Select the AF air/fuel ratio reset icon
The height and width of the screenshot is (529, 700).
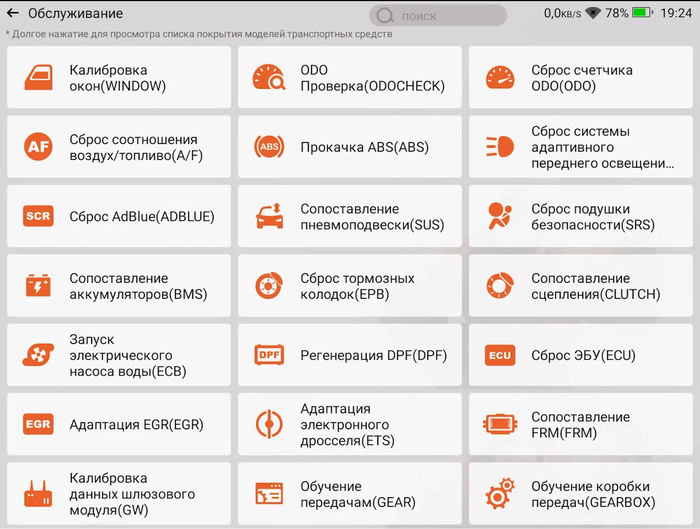pos(38,147)
